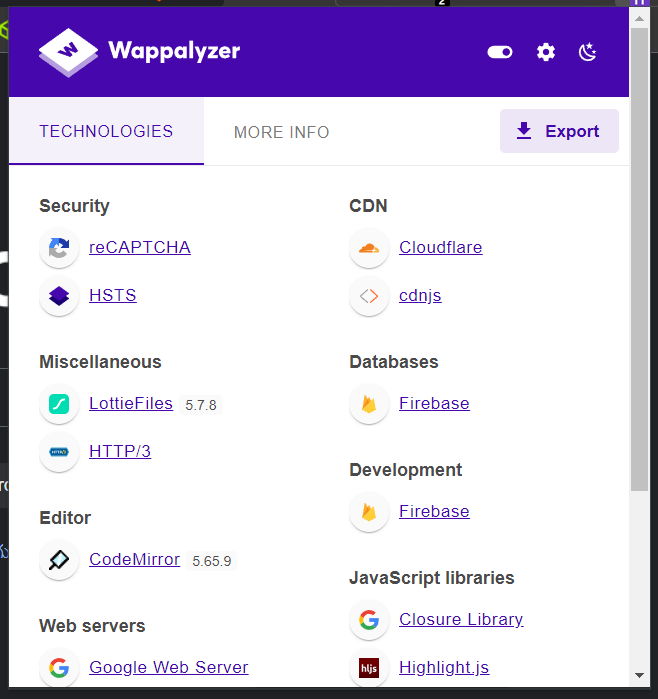
Task: Follow the HTTP/3 technology link
Action: click(x=120, y=451)
